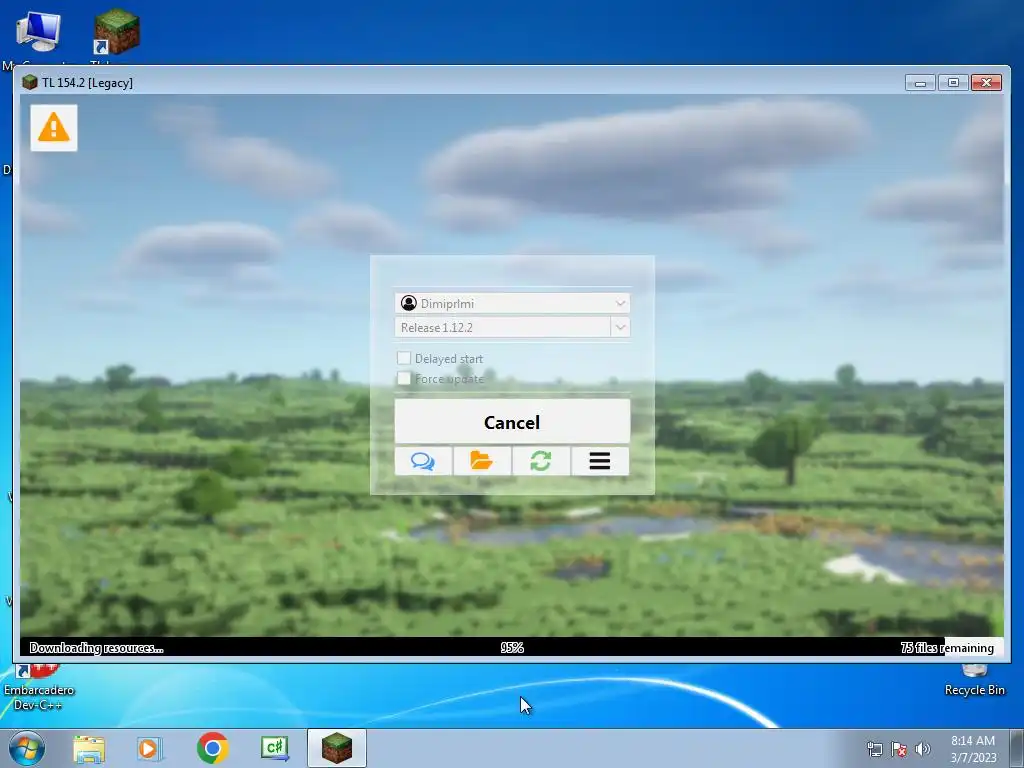Viewport: 1024px width, 768px height.
Task: Open the orange game folder button
Action: coord(482,461)
